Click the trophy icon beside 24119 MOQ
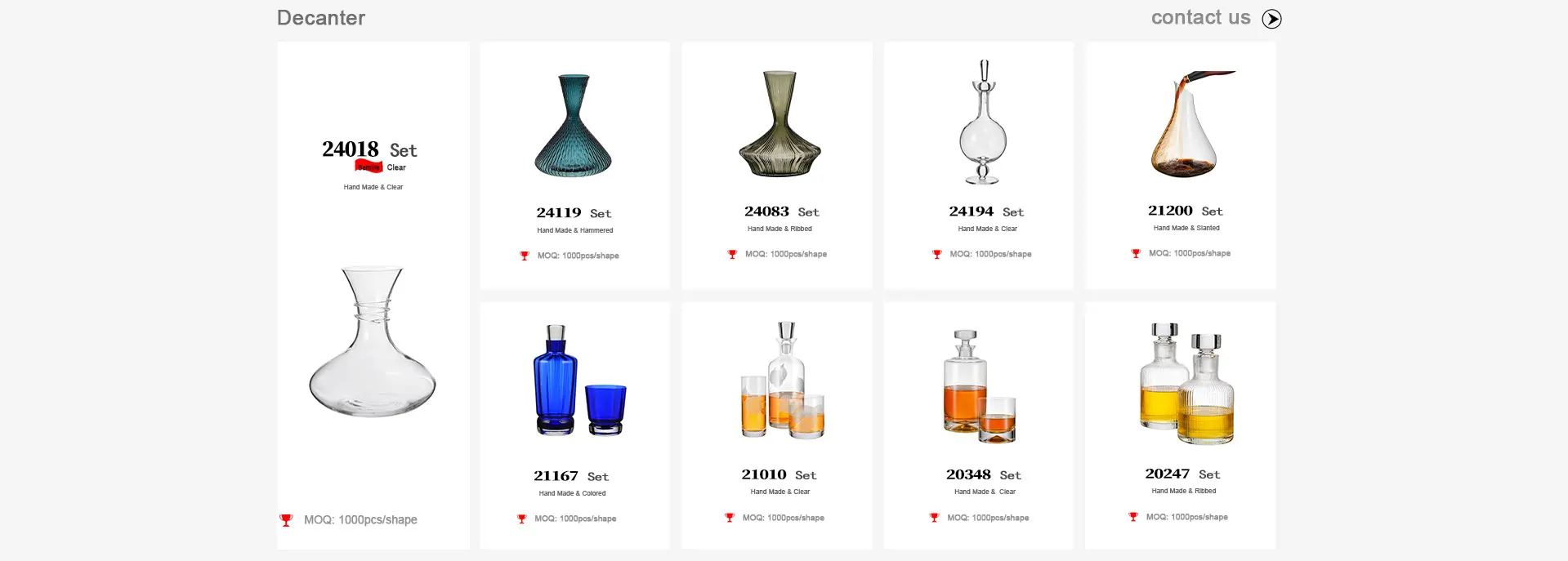Viewport: 1568px width, 561px height. click(525, 256)
